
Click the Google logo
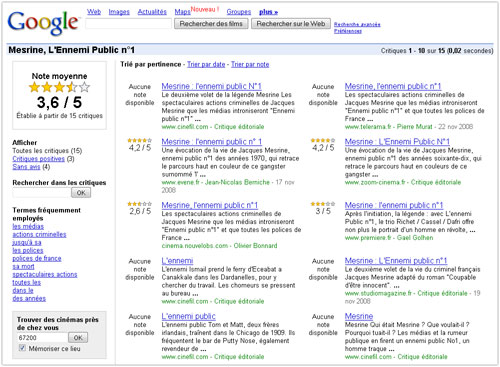[x=43, y=23]
